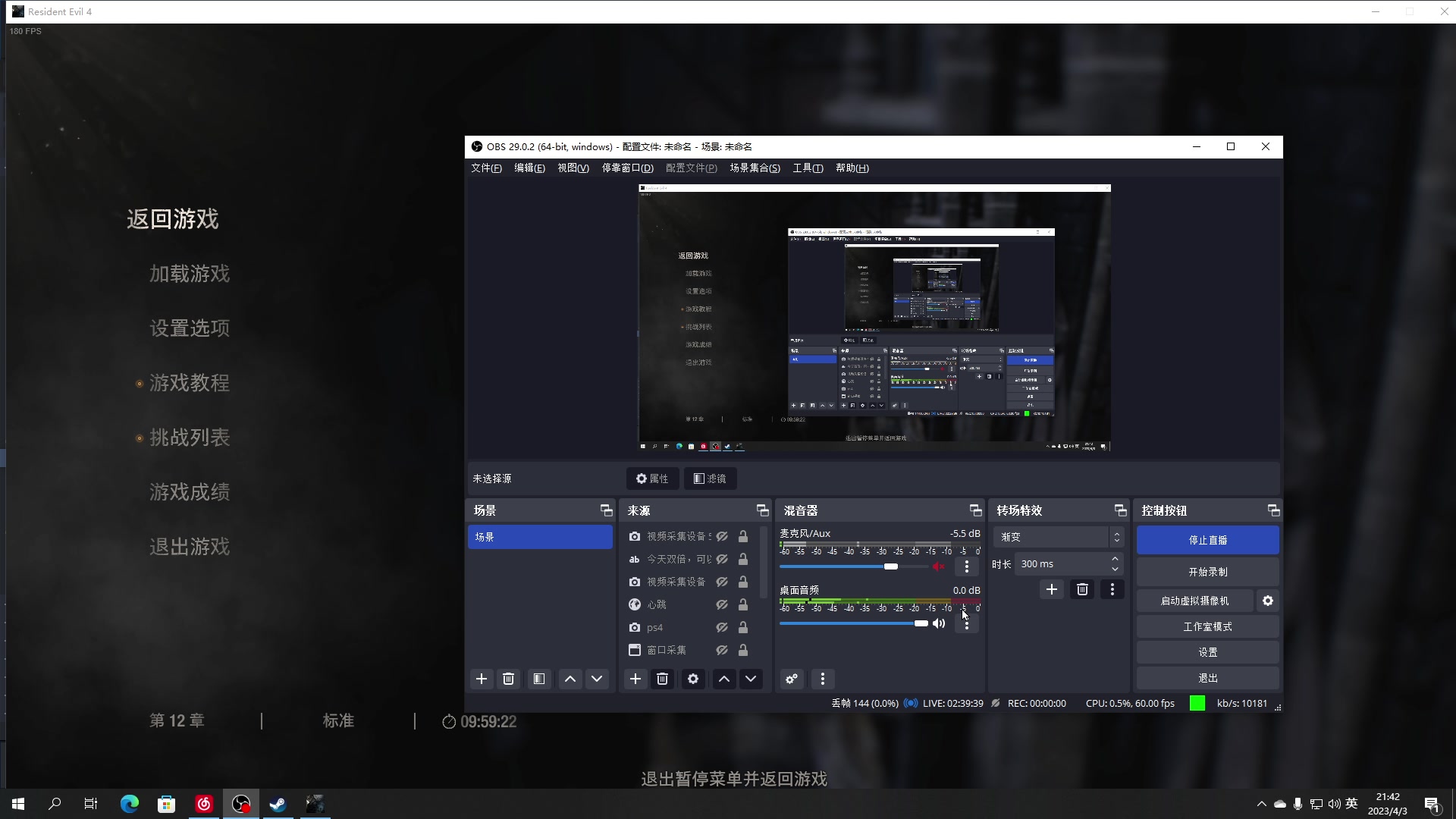Open transition properties three-dot icon
The height and width of the screenshot is (819, 1456).
[1112, 589]
